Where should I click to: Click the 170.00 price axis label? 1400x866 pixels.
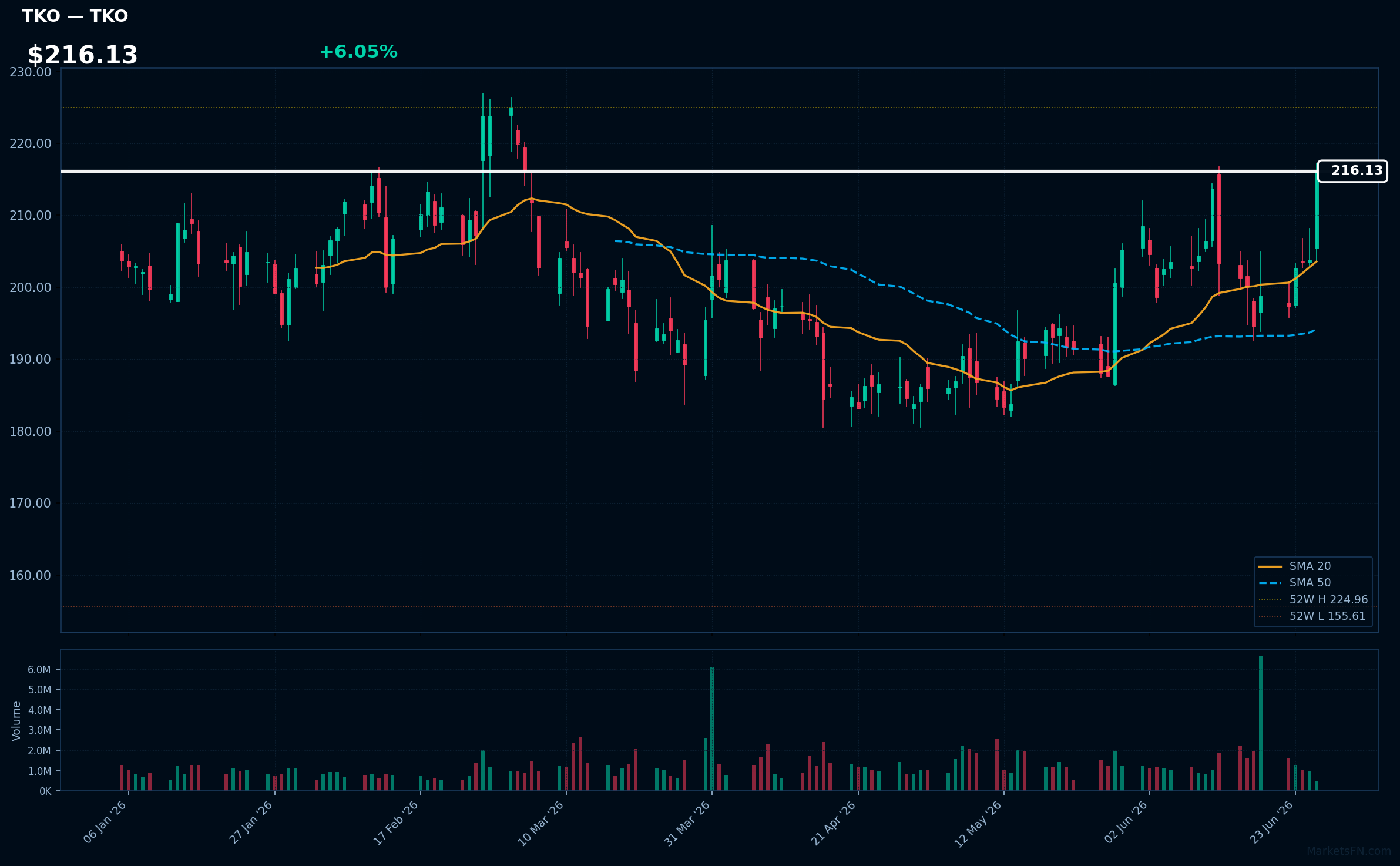[30, 503]
